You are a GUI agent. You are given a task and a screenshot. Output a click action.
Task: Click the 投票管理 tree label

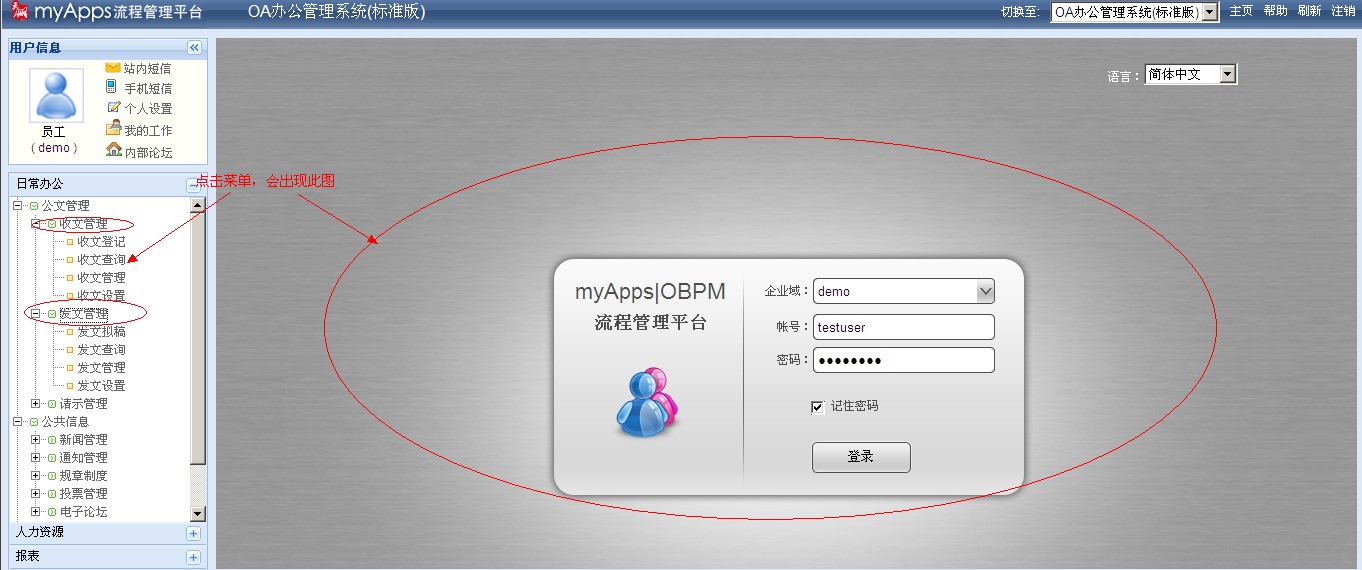pos(83,493)
